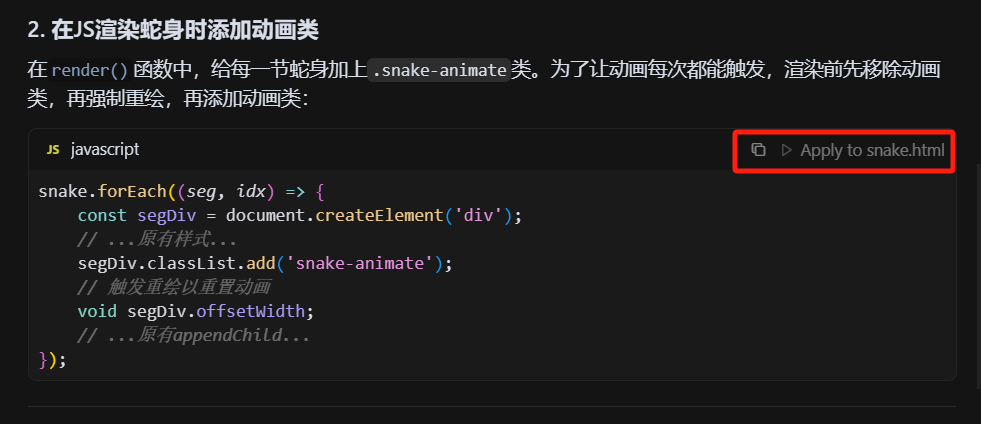Viewport: 981px width, 424px height.
Task: Click the JS language icon
Action: click(x=53, y=150)
